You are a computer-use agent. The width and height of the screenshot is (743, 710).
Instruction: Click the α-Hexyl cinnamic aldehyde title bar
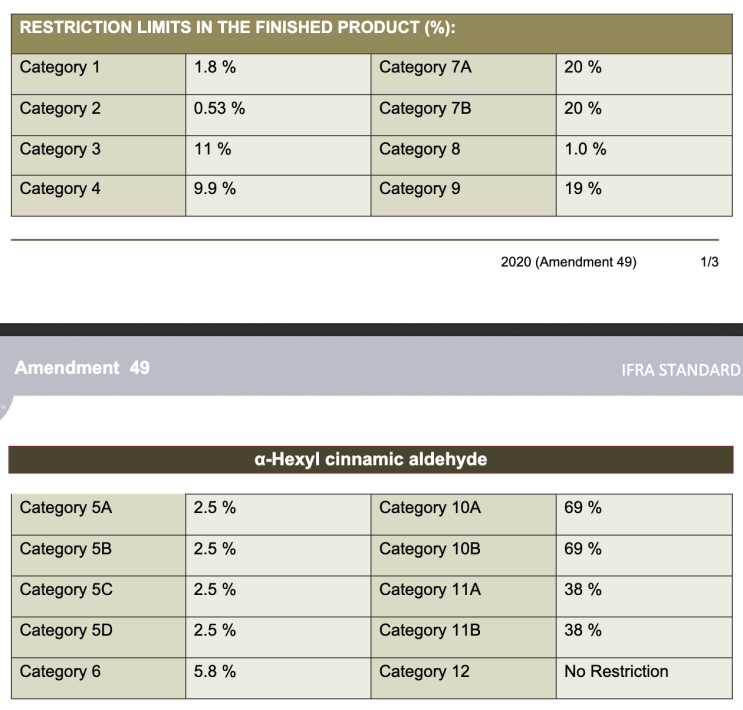pos(371,460)
